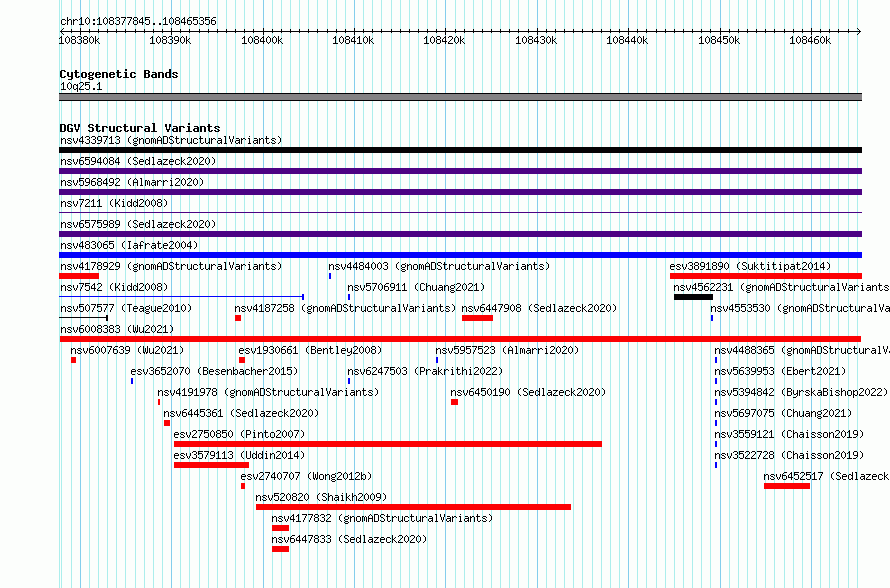Click the DGV Structural Variants track title

pyautogui.click(x=140, y=128)
